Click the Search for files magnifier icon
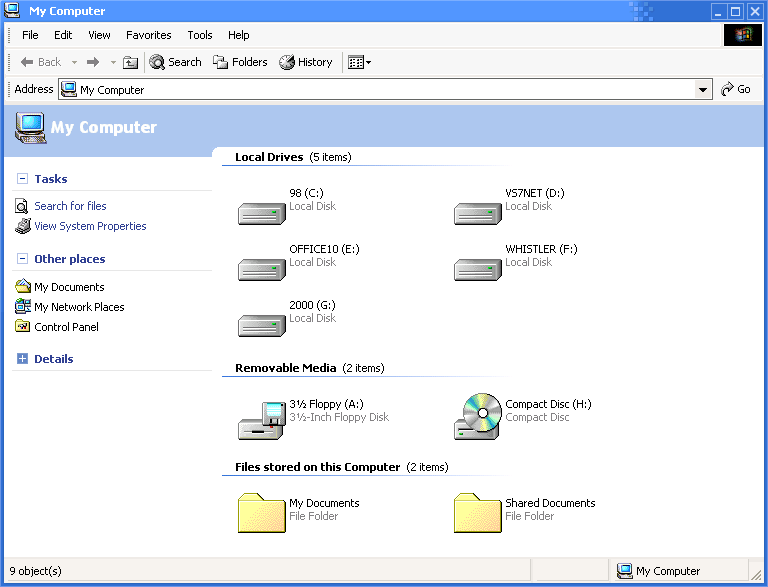Viewport: 768px width, 587px height. click(22, 206)
